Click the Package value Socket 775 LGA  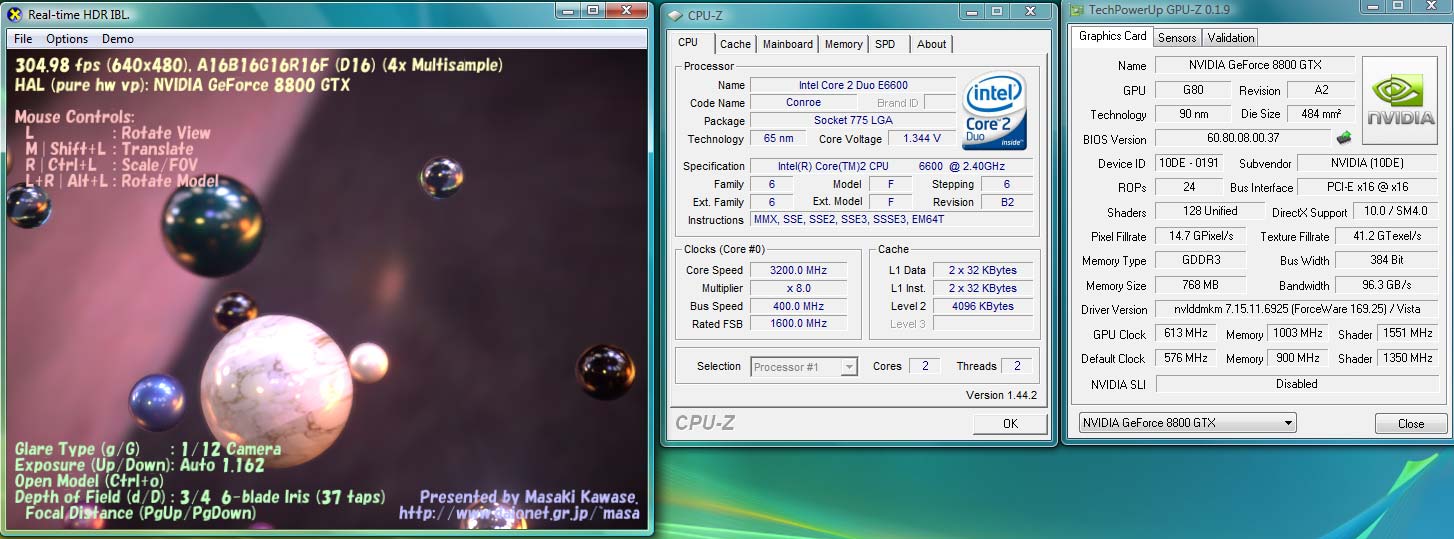pos(853,120)
